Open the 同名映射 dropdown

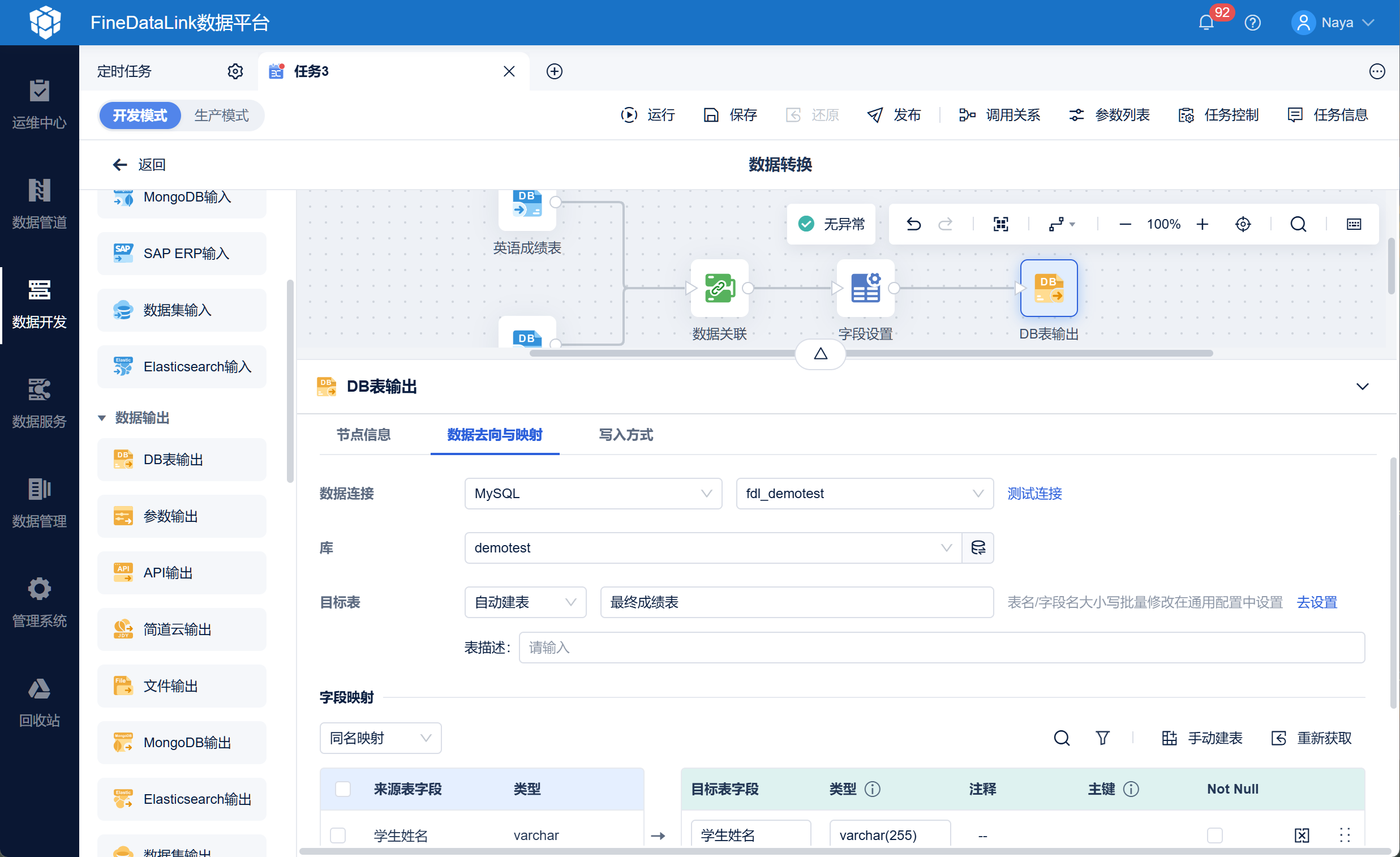(380, 738)
